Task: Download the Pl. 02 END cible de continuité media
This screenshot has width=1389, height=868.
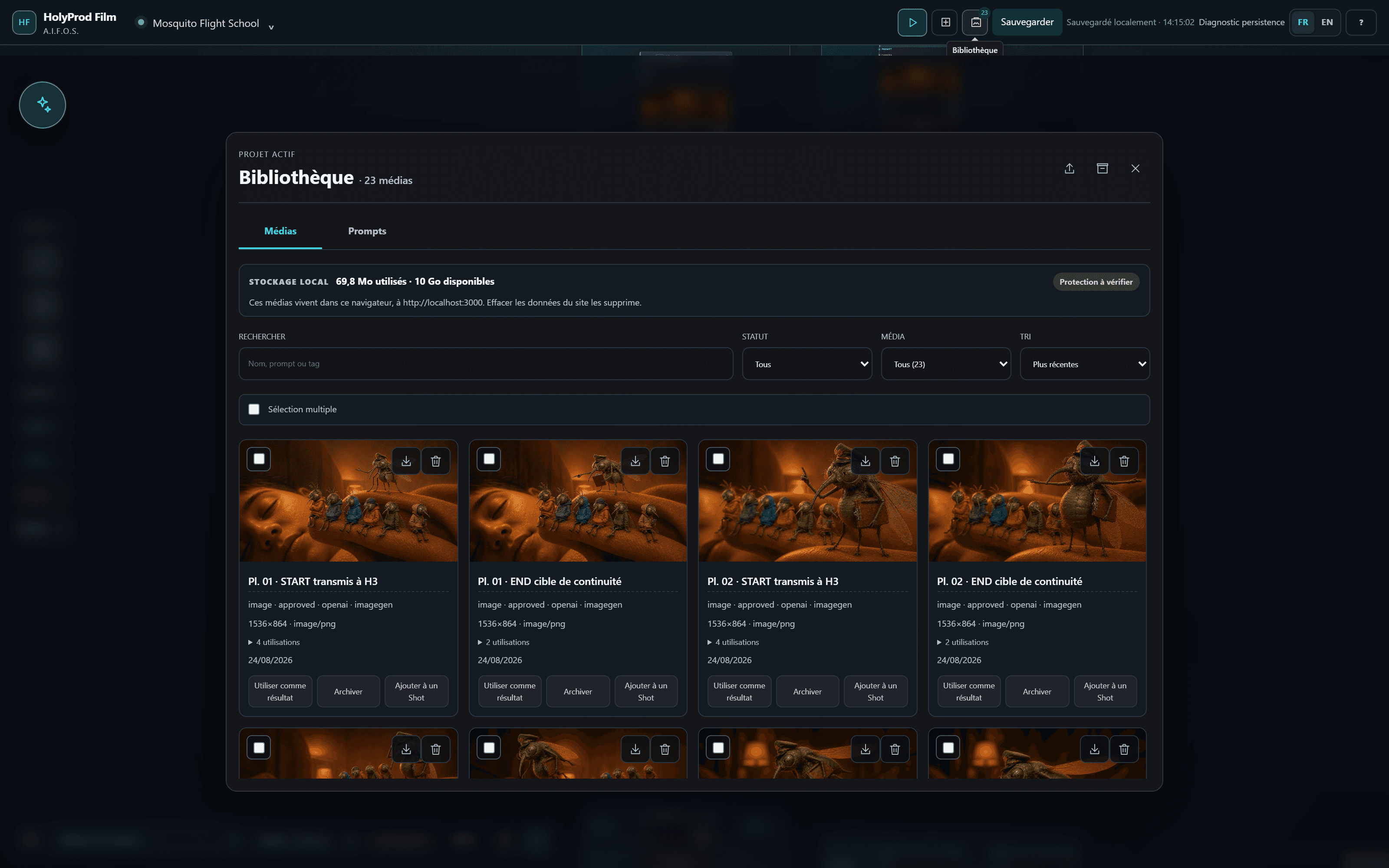Action: tap(1095, 461)
